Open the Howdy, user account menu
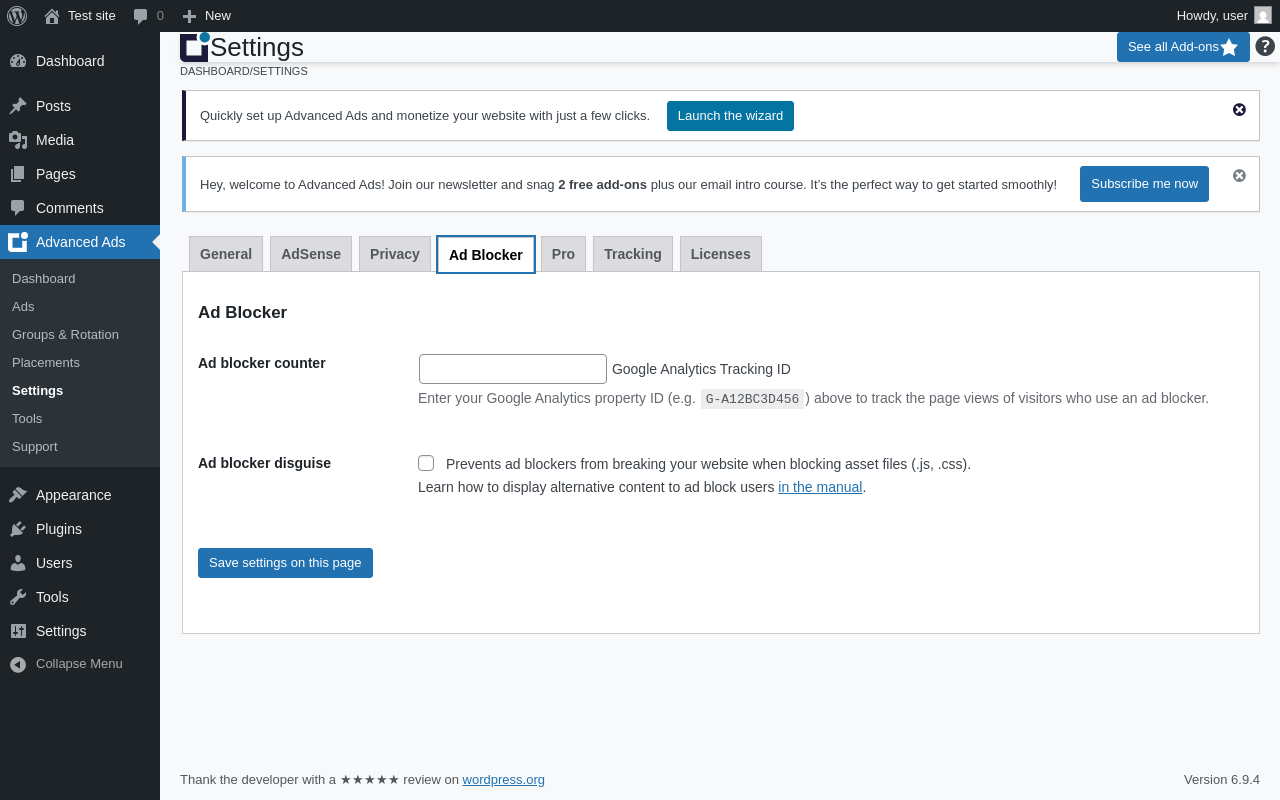This screenshot has height=800, width=1280. (x=1222, y=16)
